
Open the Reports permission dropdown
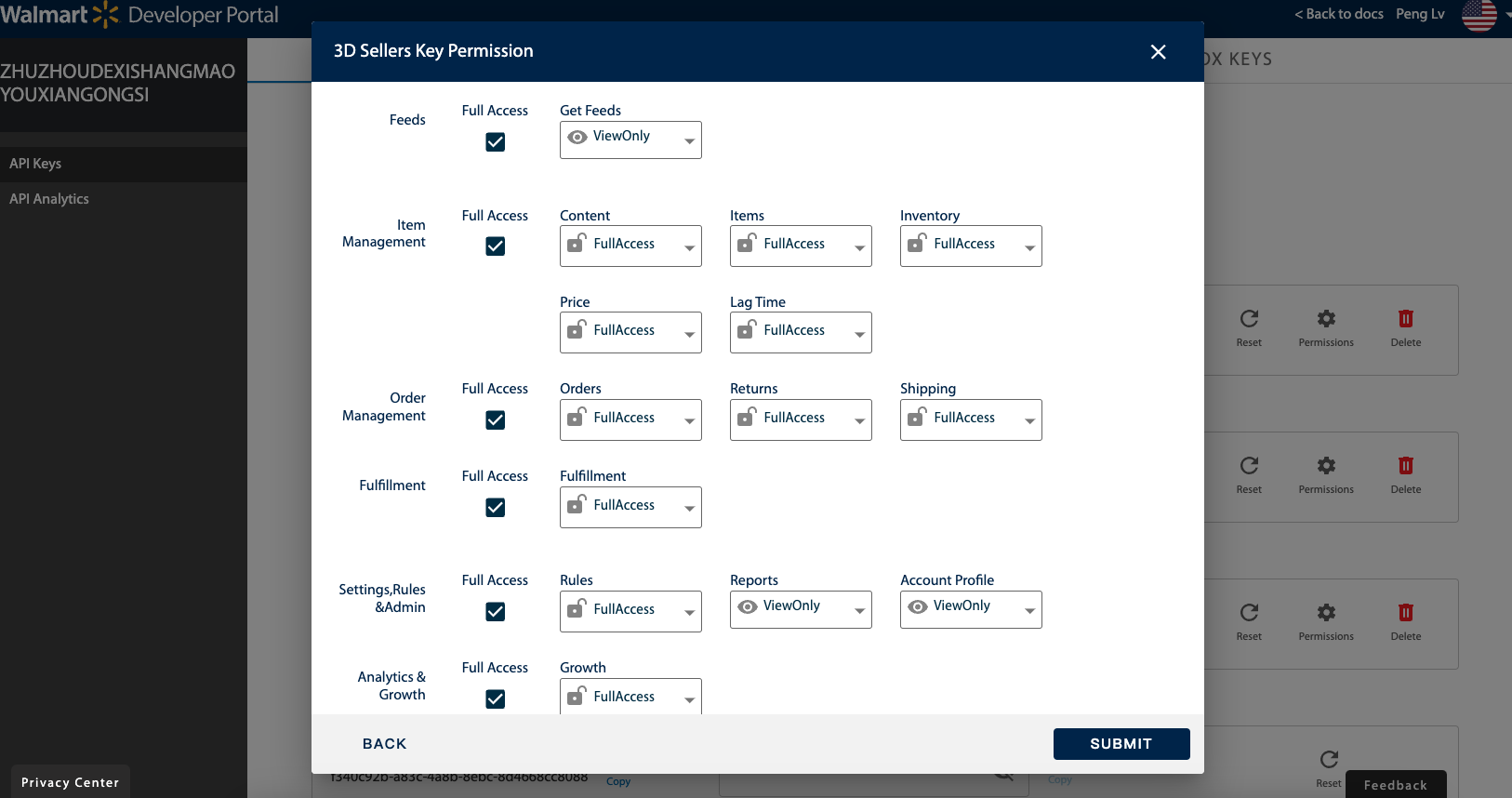pyautogui.click(x=801, y=609)
